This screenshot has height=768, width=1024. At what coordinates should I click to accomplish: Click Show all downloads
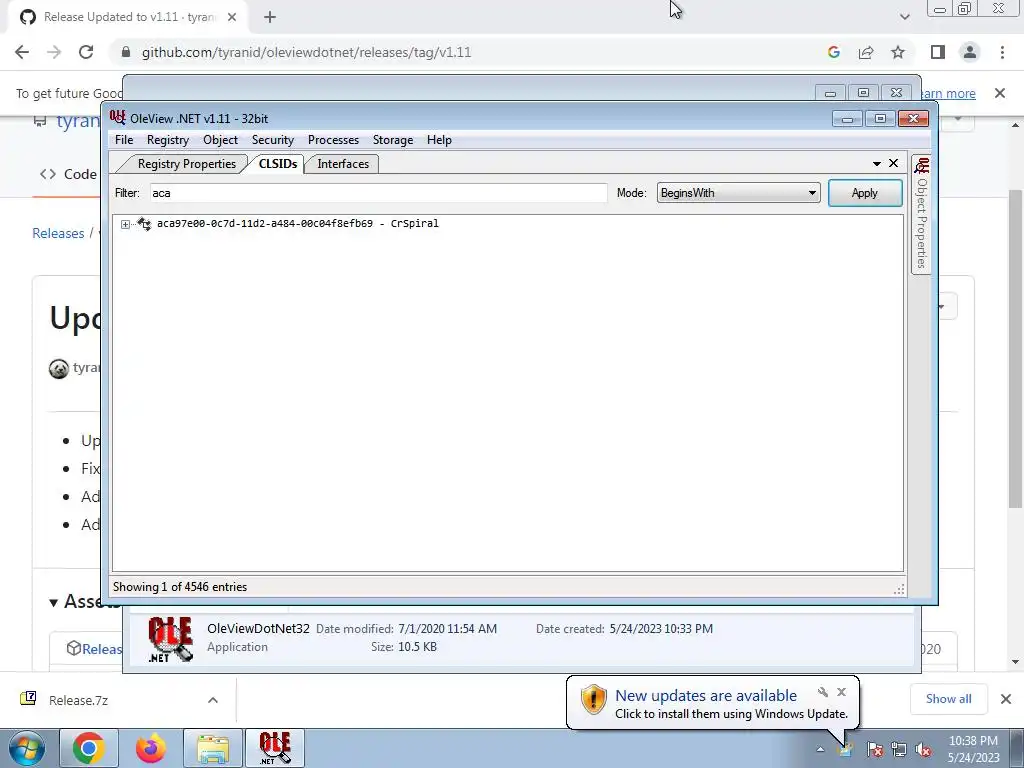948,699
